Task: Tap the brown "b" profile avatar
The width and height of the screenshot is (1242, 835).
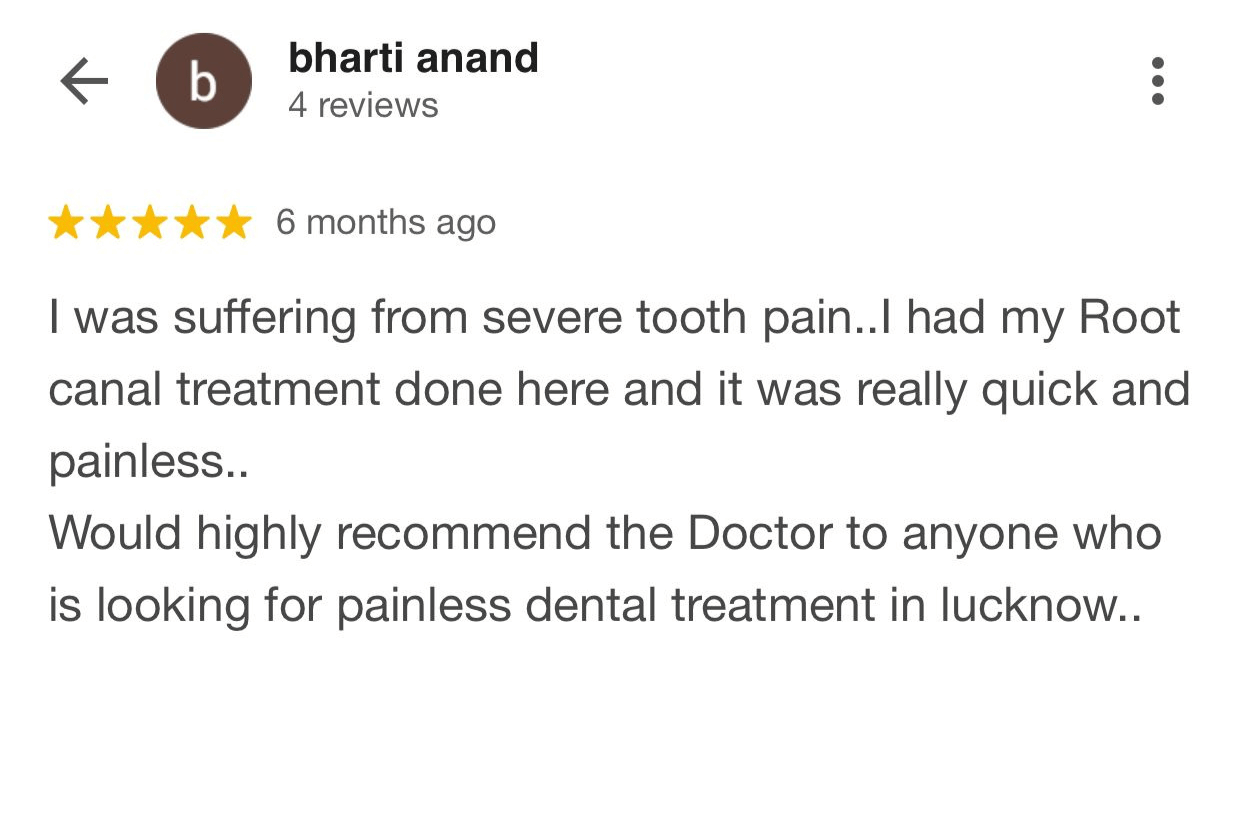Action: (x=204, y=81)
